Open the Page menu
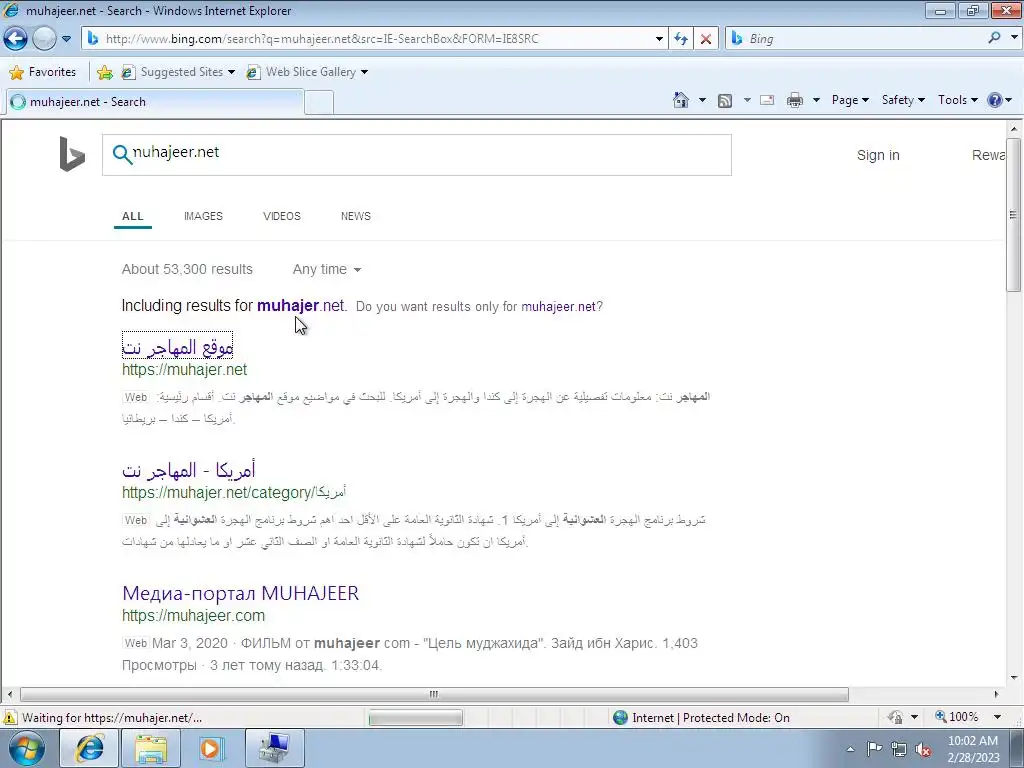 (x=850, y=100)
